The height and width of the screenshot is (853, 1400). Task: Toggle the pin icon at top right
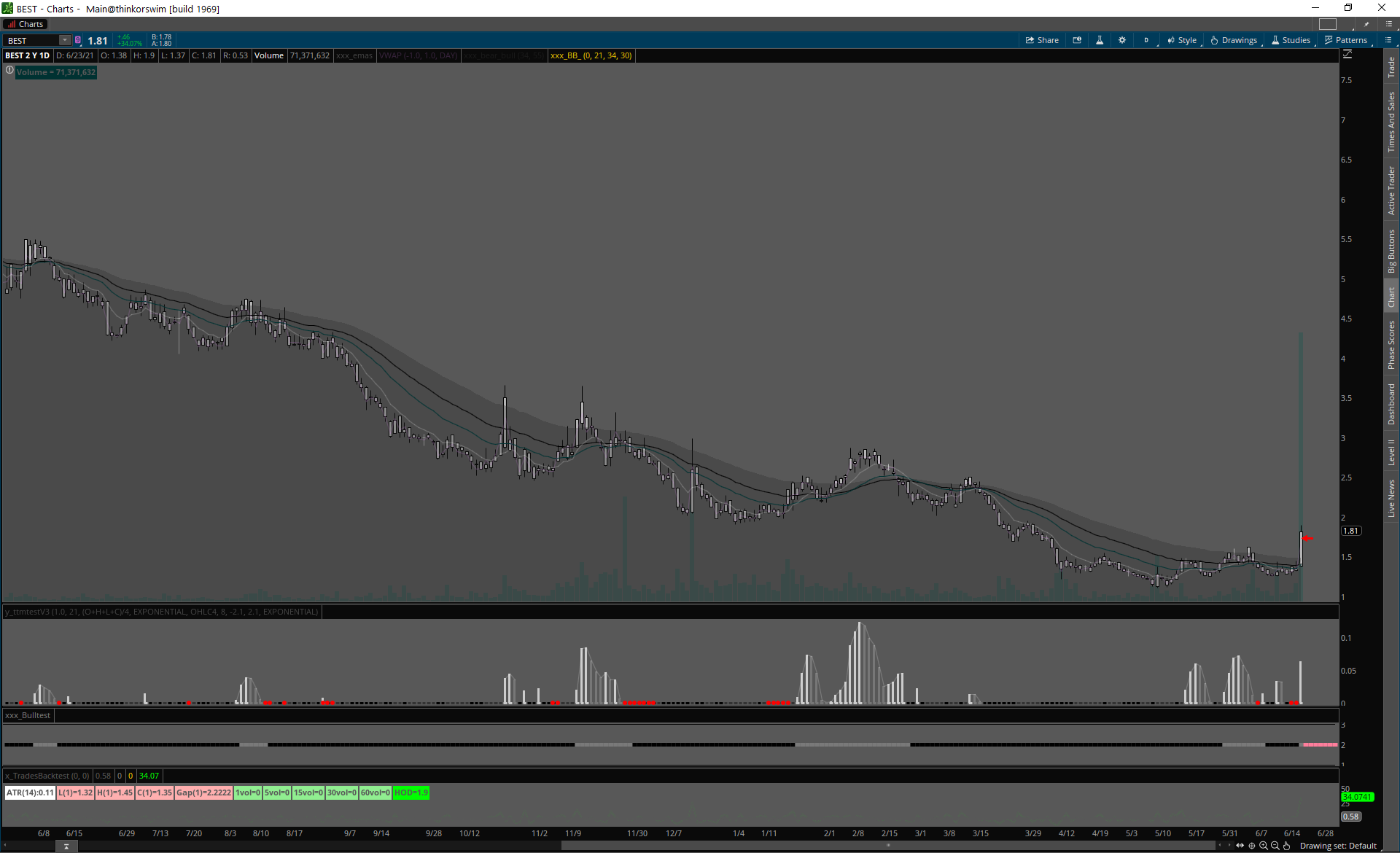tap(1366, 24)
